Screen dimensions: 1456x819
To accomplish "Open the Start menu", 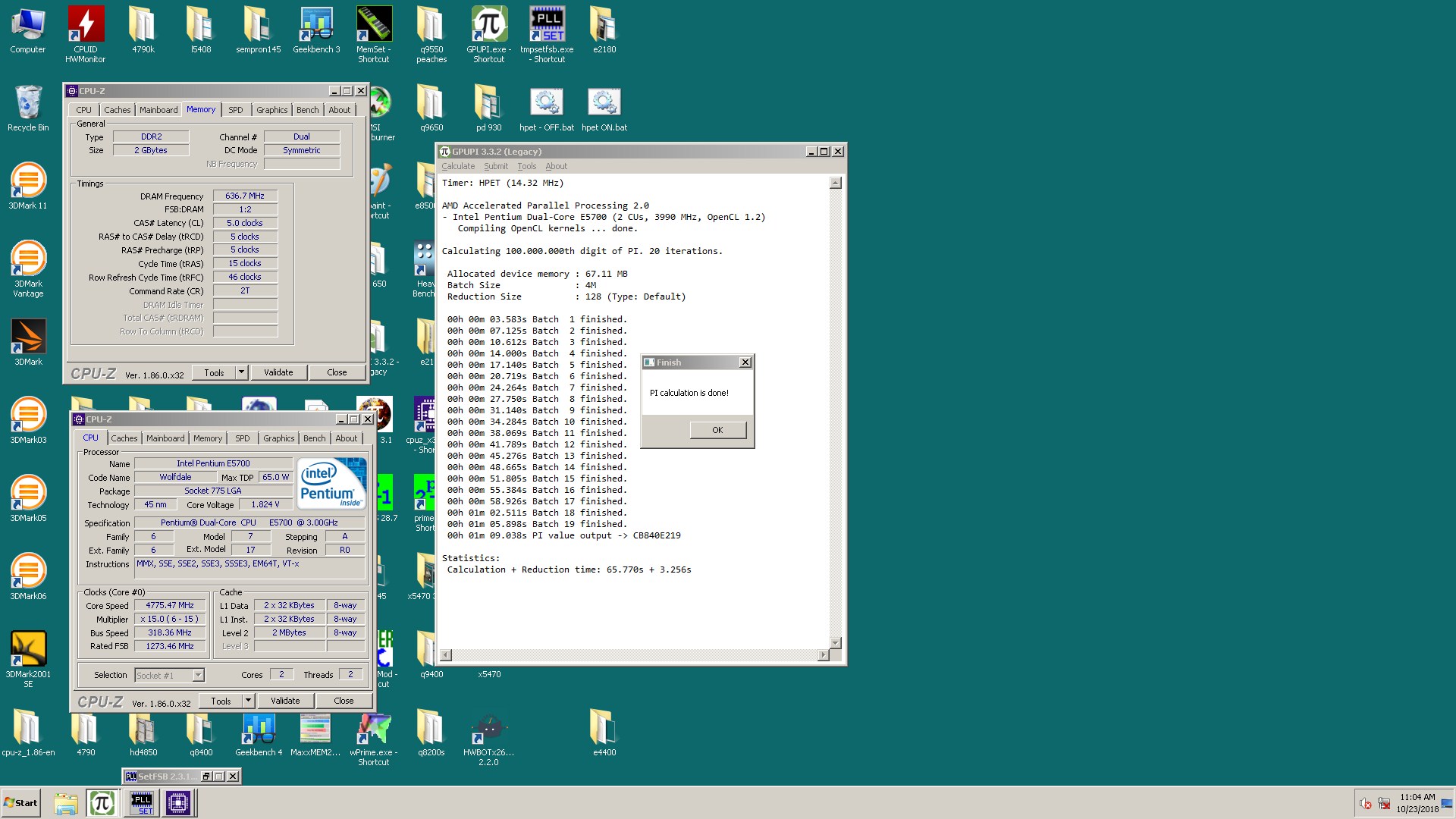I will coord(21,803).
